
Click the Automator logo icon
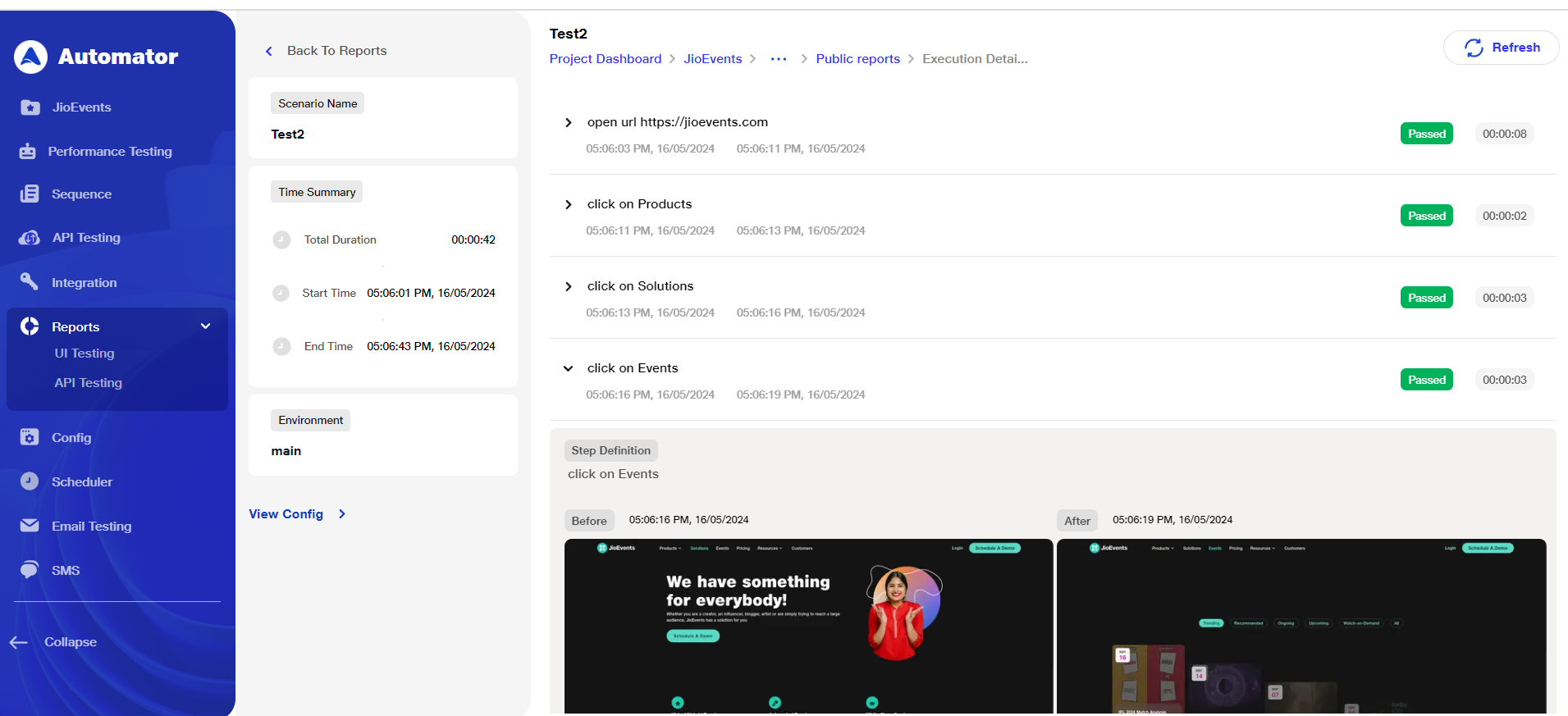[31, 57]
